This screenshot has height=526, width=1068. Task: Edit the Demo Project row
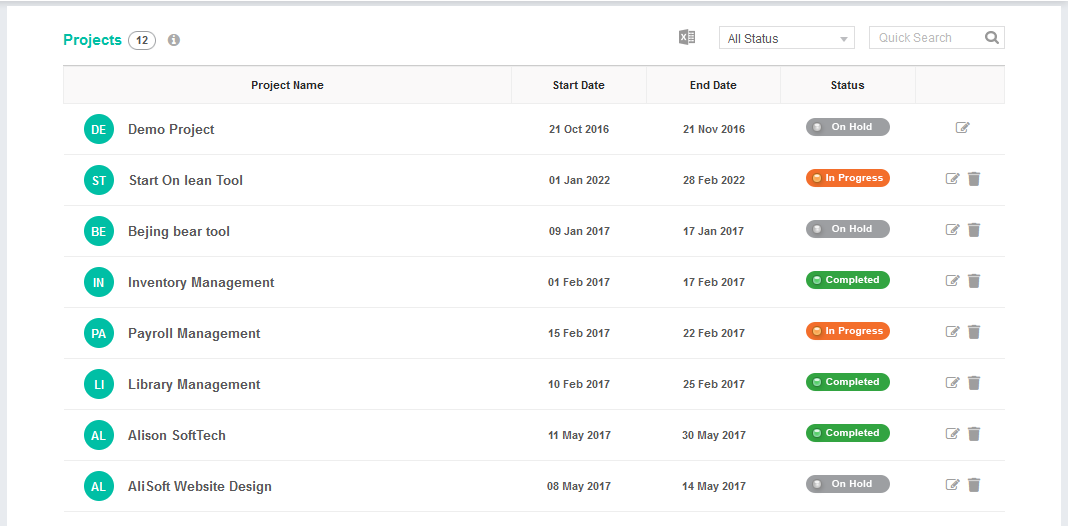[962, 128]
